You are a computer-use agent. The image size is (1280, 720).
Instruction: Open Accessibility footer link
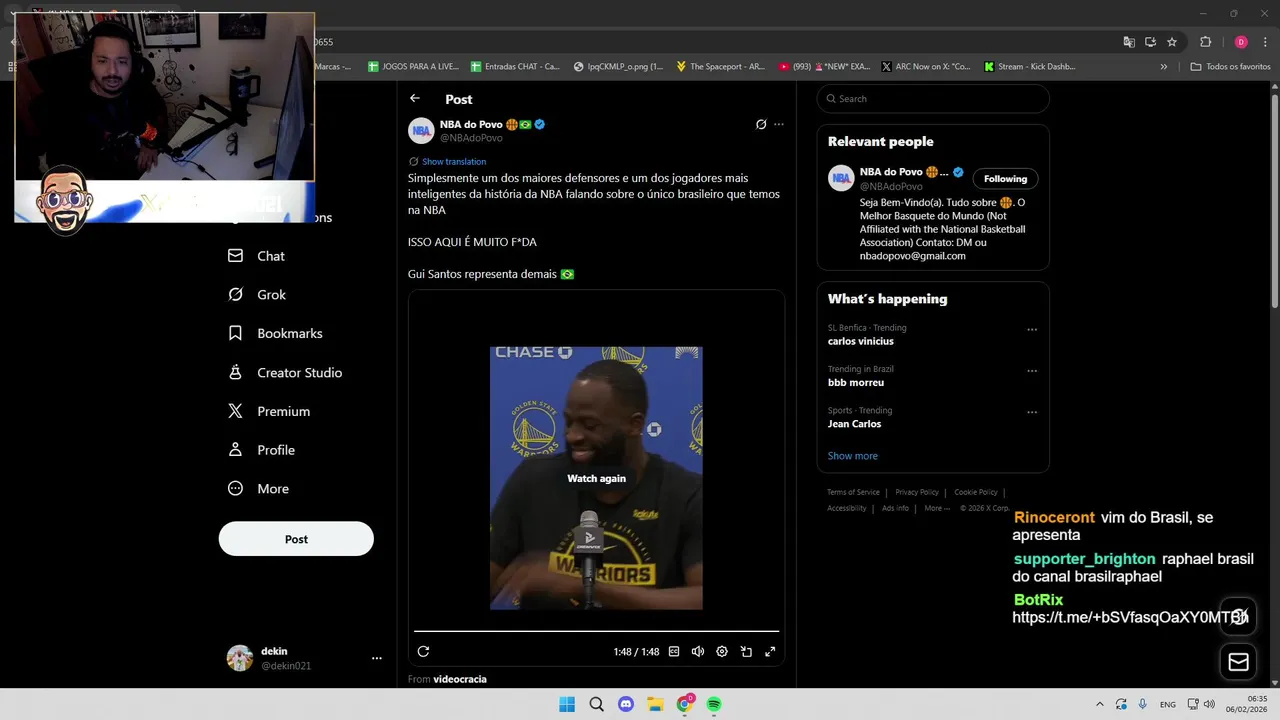(x=847, y=508)
